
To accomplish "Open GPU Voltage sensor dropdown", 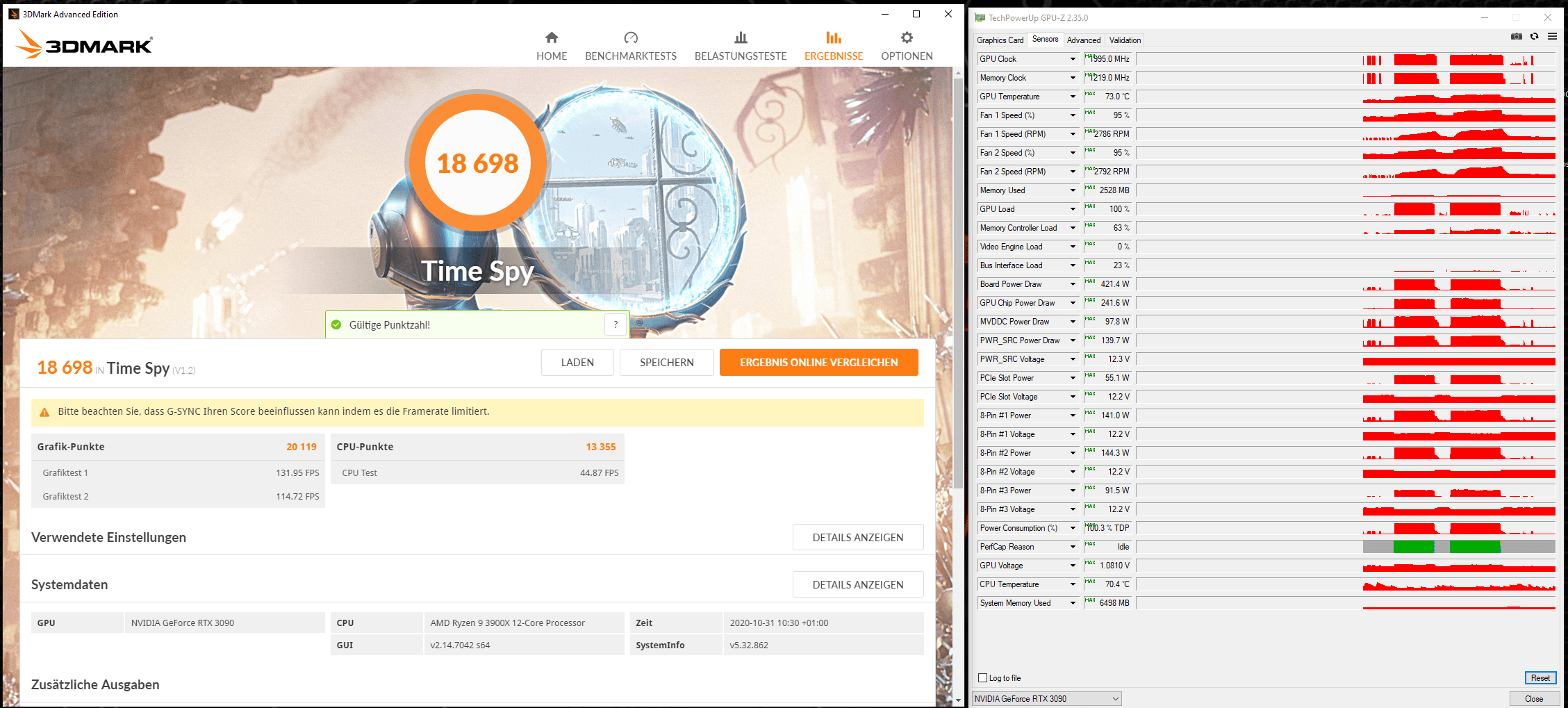I will (1073, 566).
